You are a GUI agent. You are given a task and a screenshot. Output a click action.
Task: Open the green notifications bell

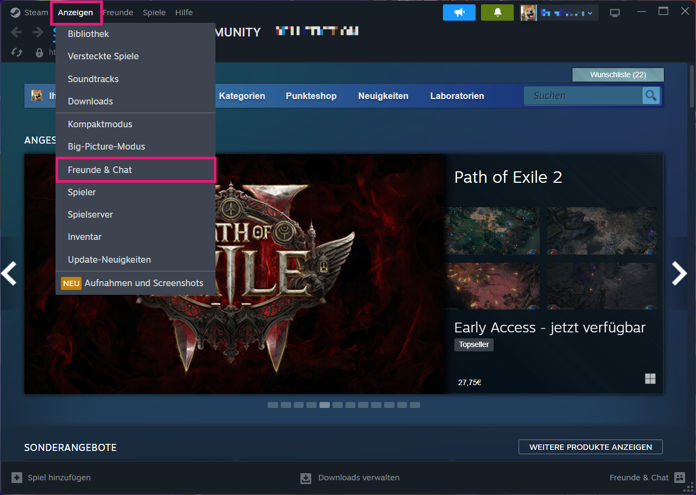click(497, 12)
